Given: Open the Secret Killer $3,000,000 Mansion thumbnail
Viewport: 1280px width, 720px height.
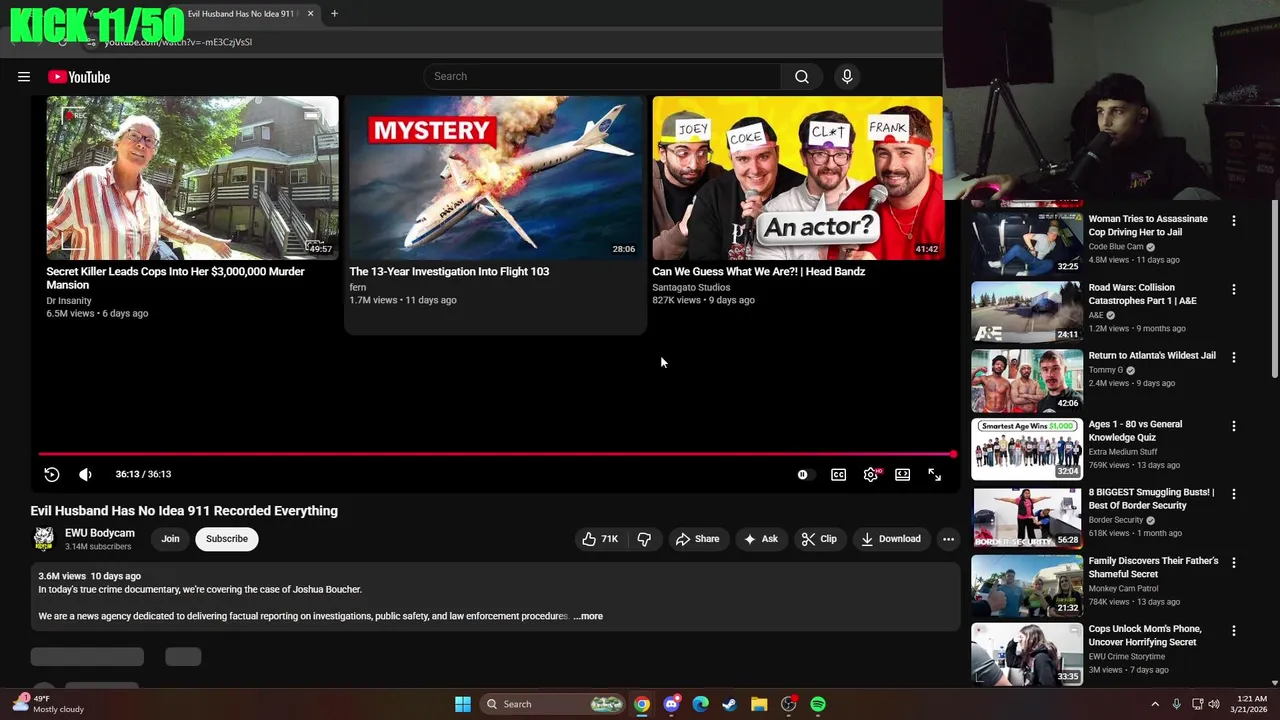Looking at the screenshot, I should [x=192, y=178].
